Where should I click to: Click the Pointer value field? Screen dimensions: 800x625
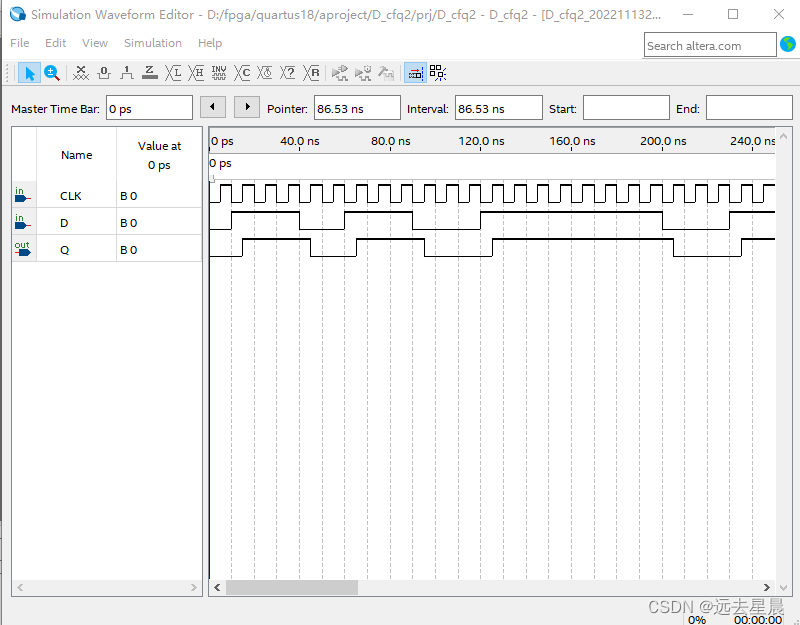(x=357, y=108)
